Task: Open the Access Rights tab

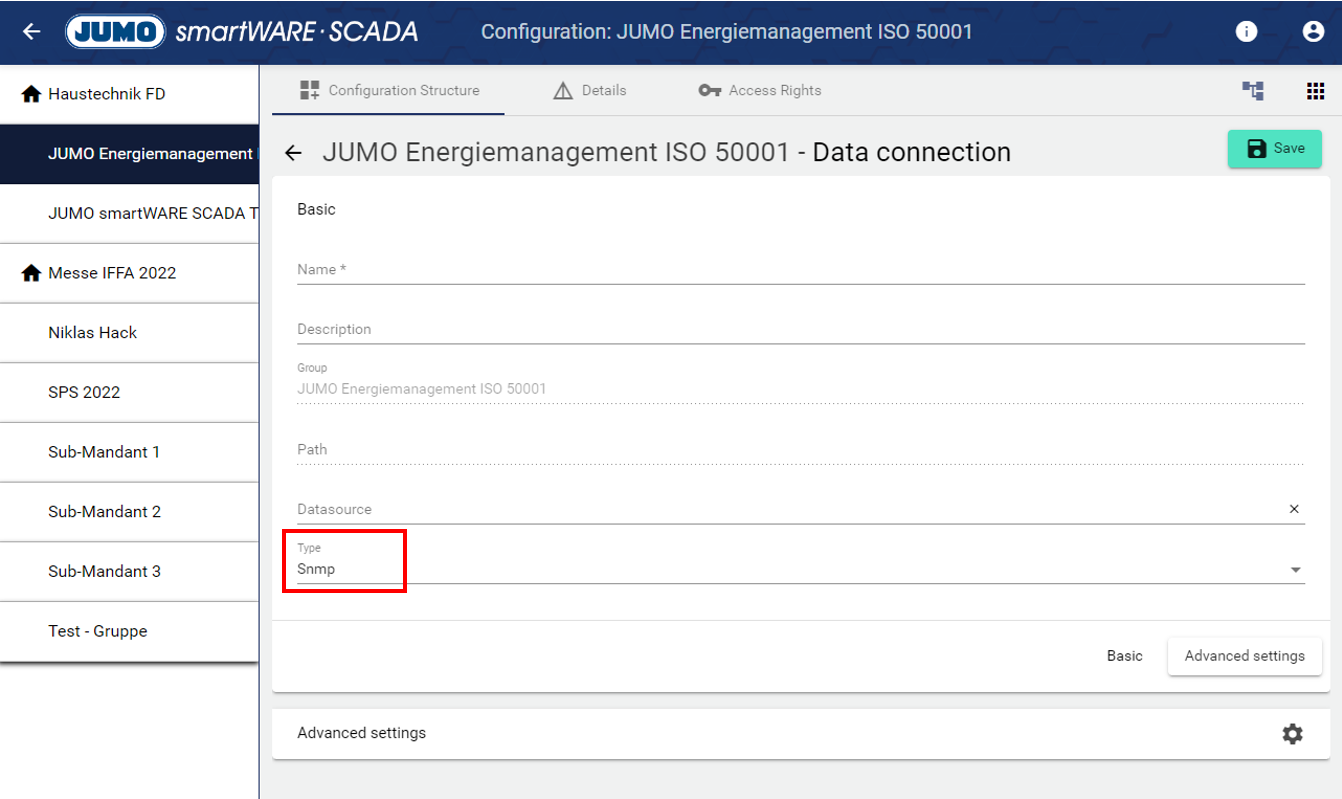Action: pos(760,91)
